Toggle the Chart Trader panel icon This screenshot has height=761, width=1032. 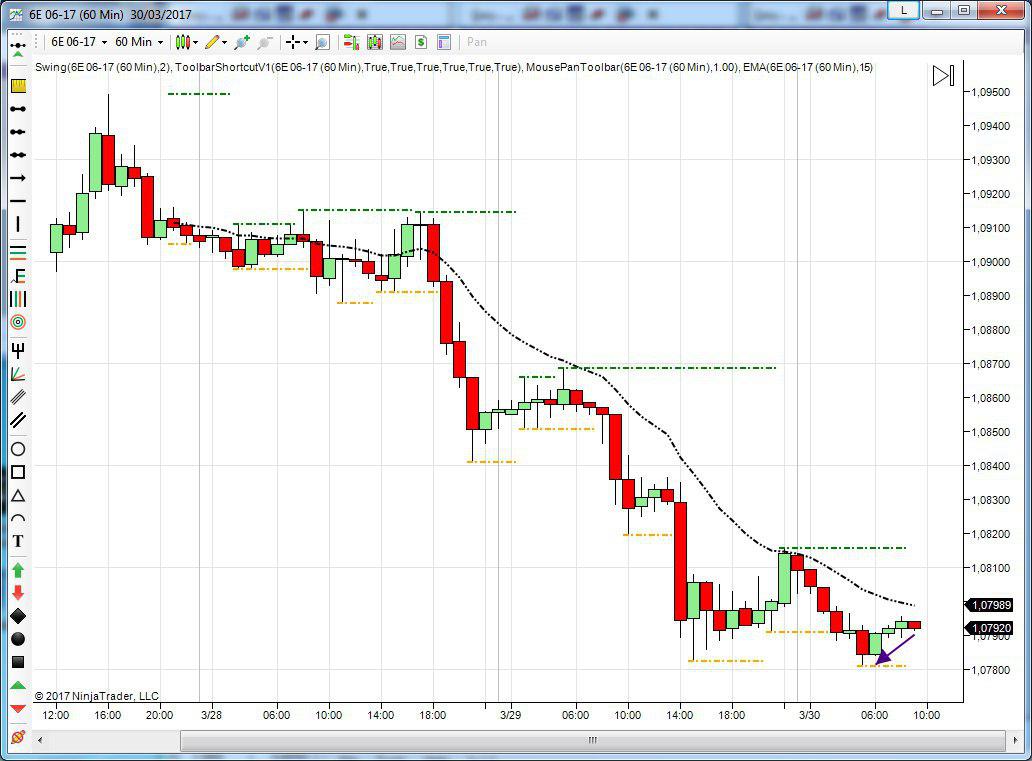click(351, 42)
